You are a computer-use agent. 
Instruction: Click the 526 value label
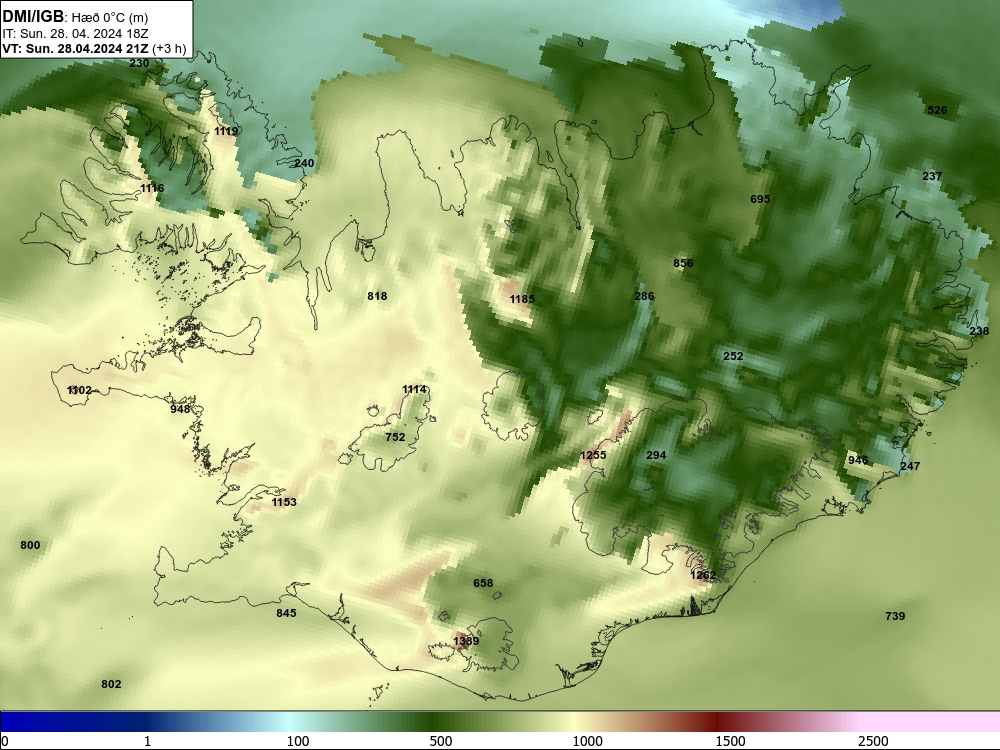pyautogui.click(x=937, y=110)
